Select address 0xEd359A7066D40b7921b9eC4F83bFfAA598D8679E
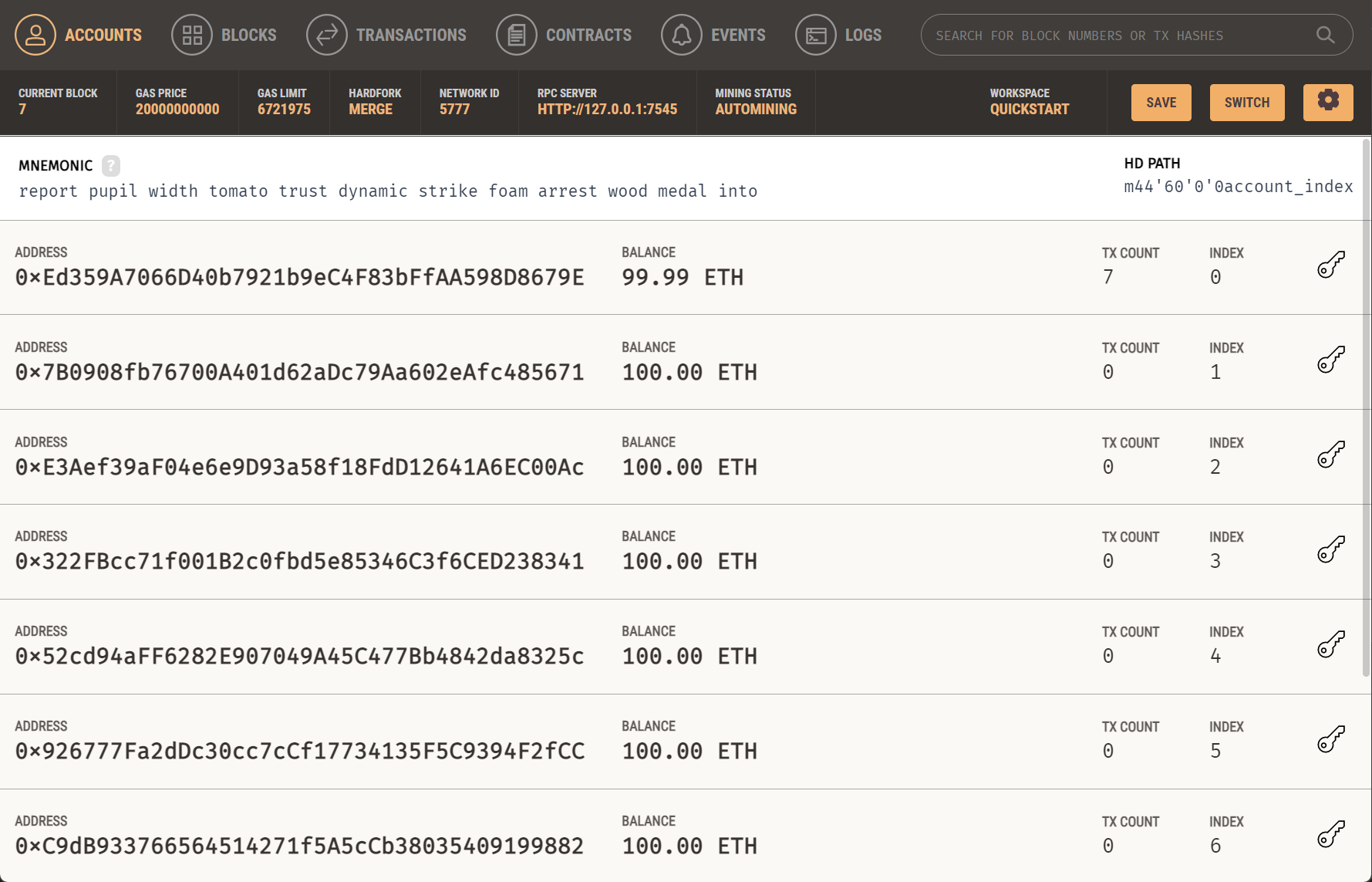Image resolution: width=1372 pixels, height=882 pixels. 300,278
